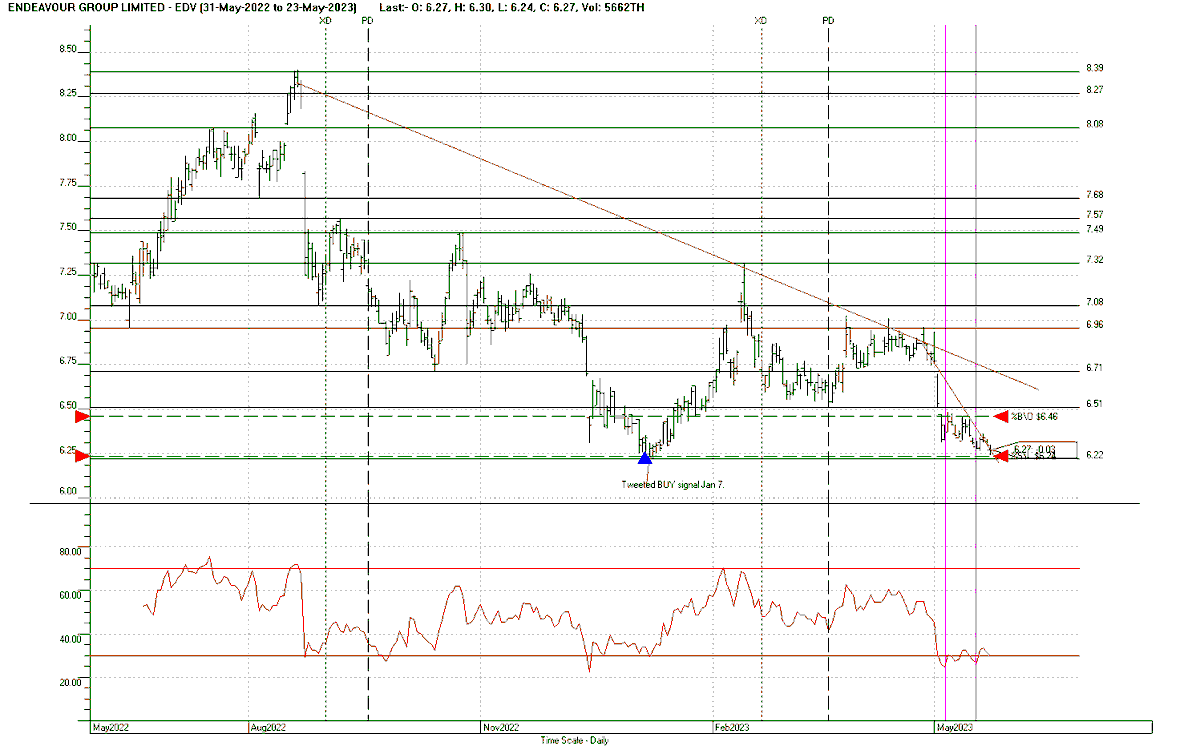Click the red arrow beside the 6.27 -0.03 callout
Screen dimensions: 1200x746
pos(1000,455)
